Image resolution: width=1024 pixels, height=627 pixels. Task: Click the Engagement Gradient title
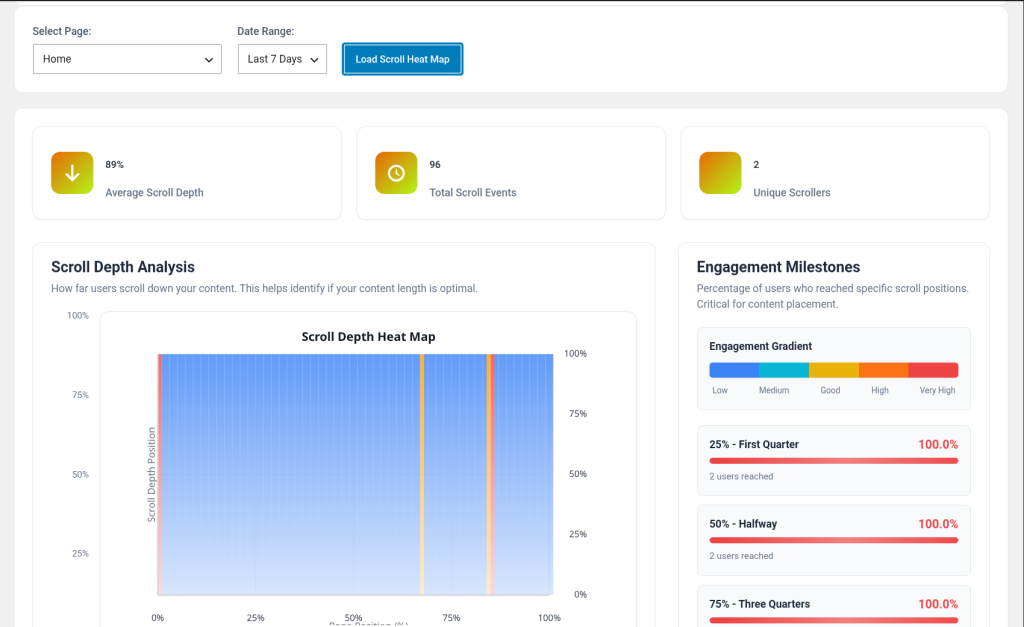(761, 346)
